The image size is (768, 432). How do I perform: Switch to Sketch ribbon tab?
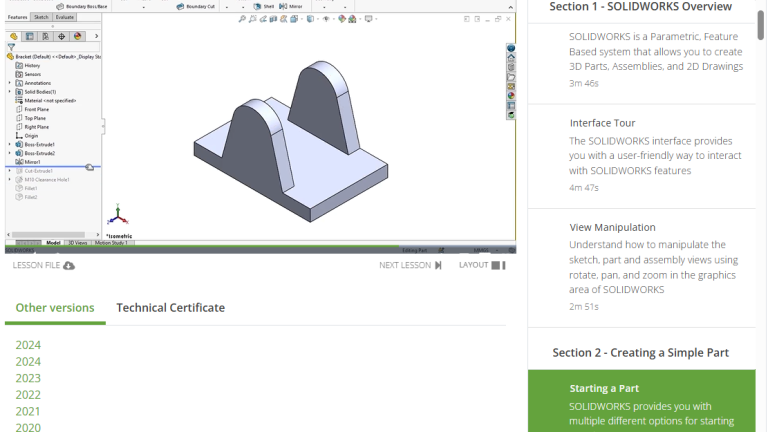(41, 17)
